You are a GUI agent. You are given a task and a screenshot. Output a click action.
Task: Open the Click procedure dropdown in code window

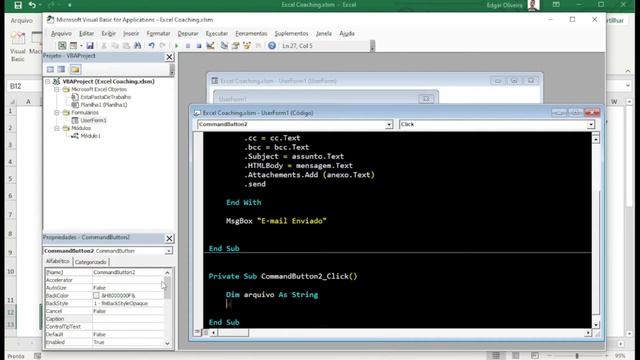point(591,124)
